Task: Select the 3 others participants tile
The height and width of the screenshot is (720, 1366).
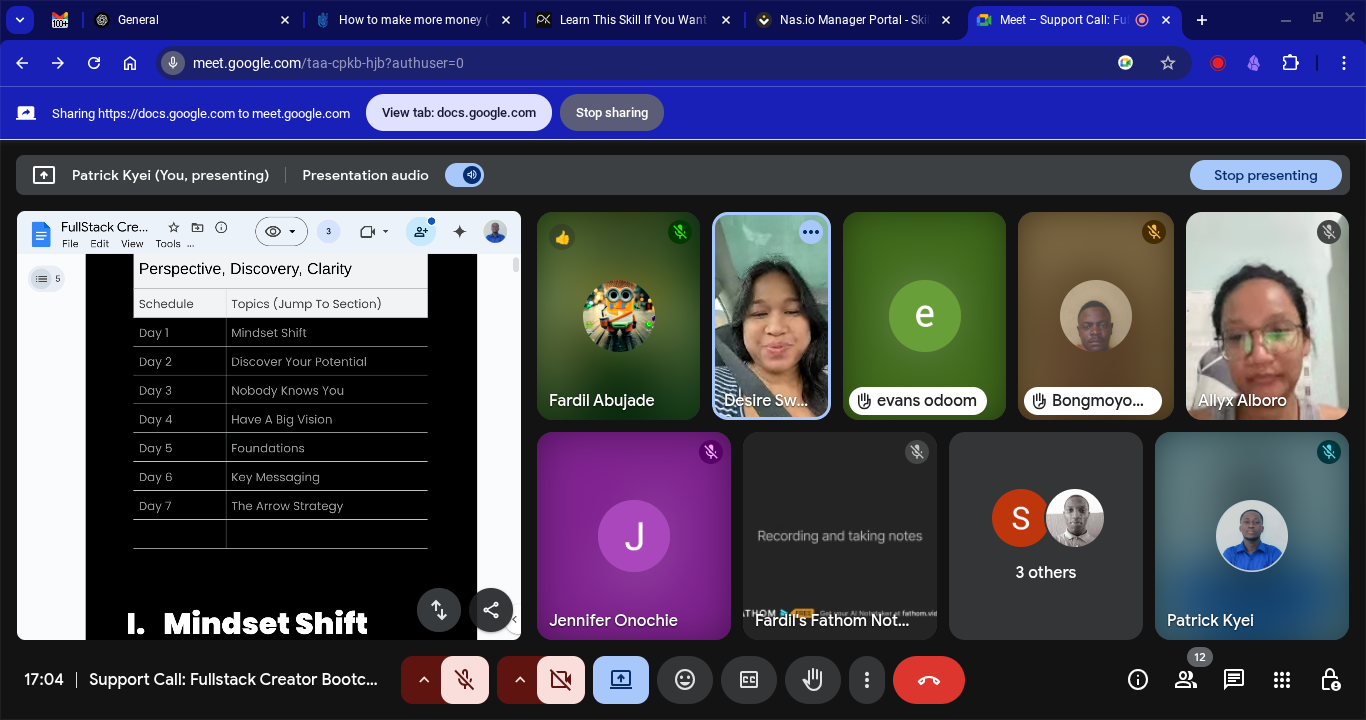Action: pos(1046,536)
